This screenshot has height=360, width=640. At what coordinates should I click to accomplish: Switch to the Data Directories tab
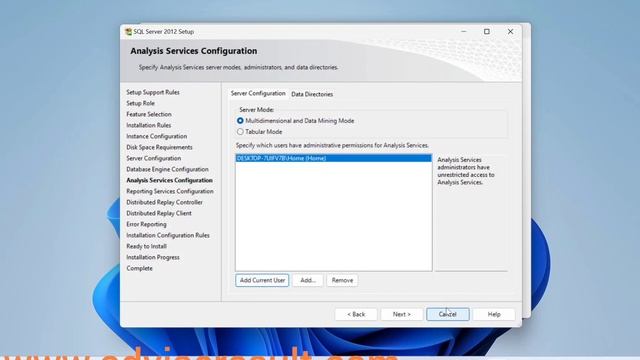pos(312,94)
